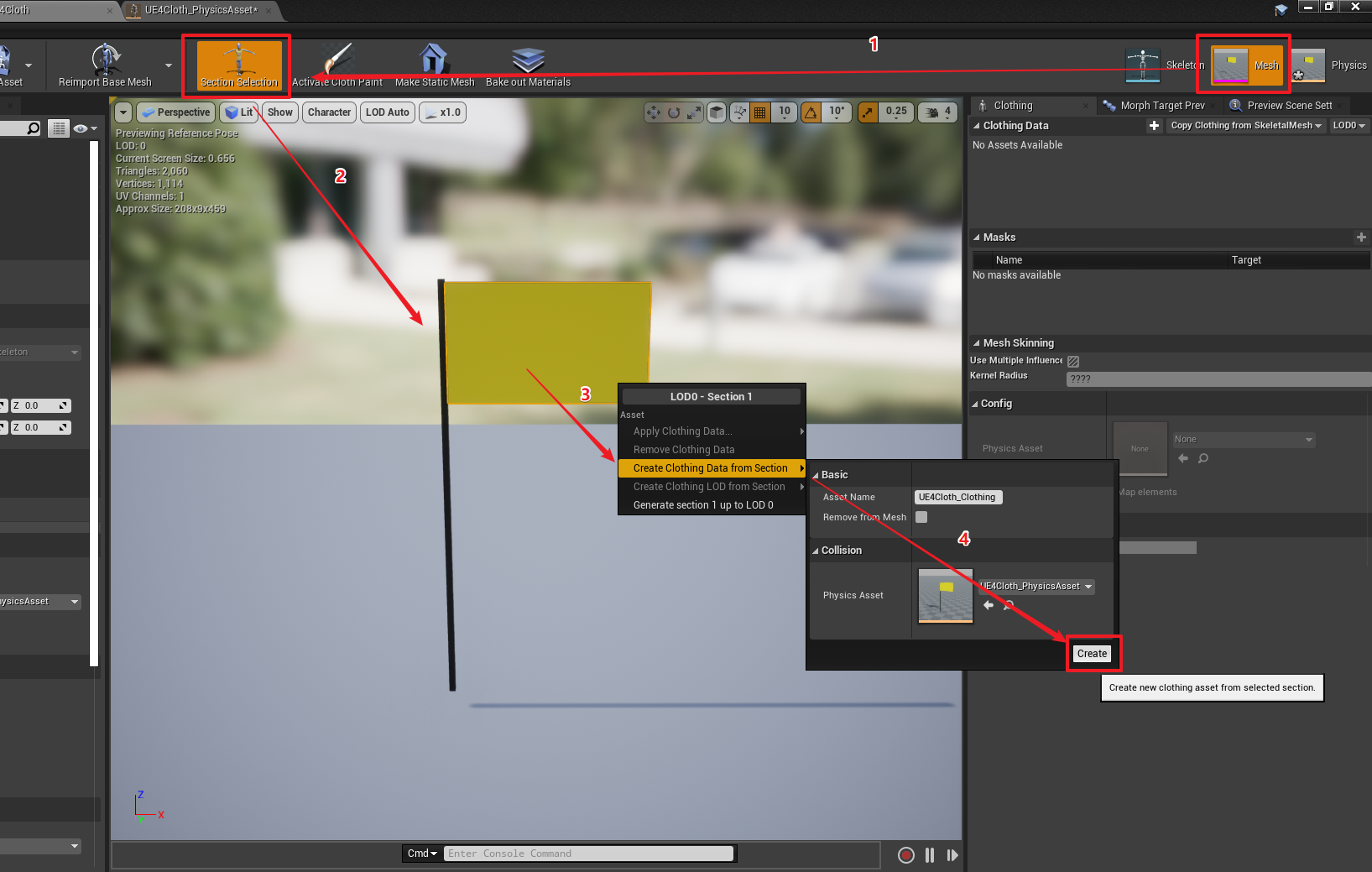Screen dimensions: 1372x872
Task: Switch to the Physics editor mode
Action: tap(1330, 65)
